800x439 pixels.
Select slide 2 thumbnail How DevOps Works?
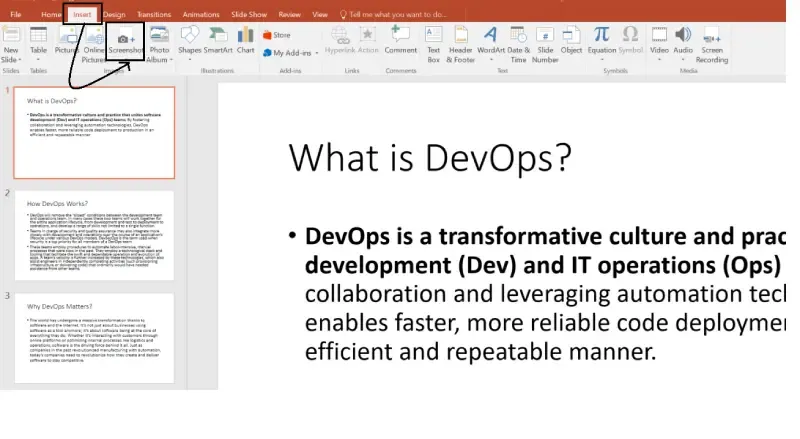tap(94, 236)
